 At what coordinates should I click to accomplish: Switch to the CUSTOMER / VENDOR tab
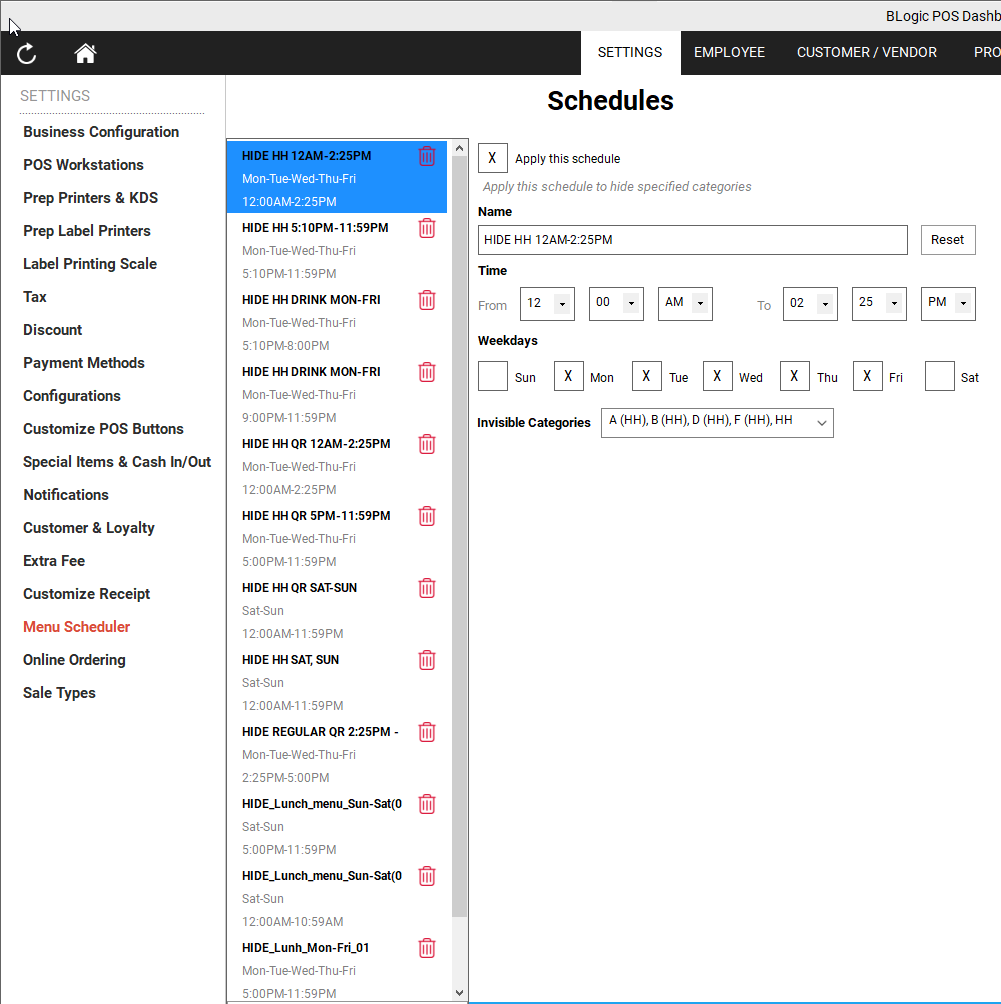[867, 52]
